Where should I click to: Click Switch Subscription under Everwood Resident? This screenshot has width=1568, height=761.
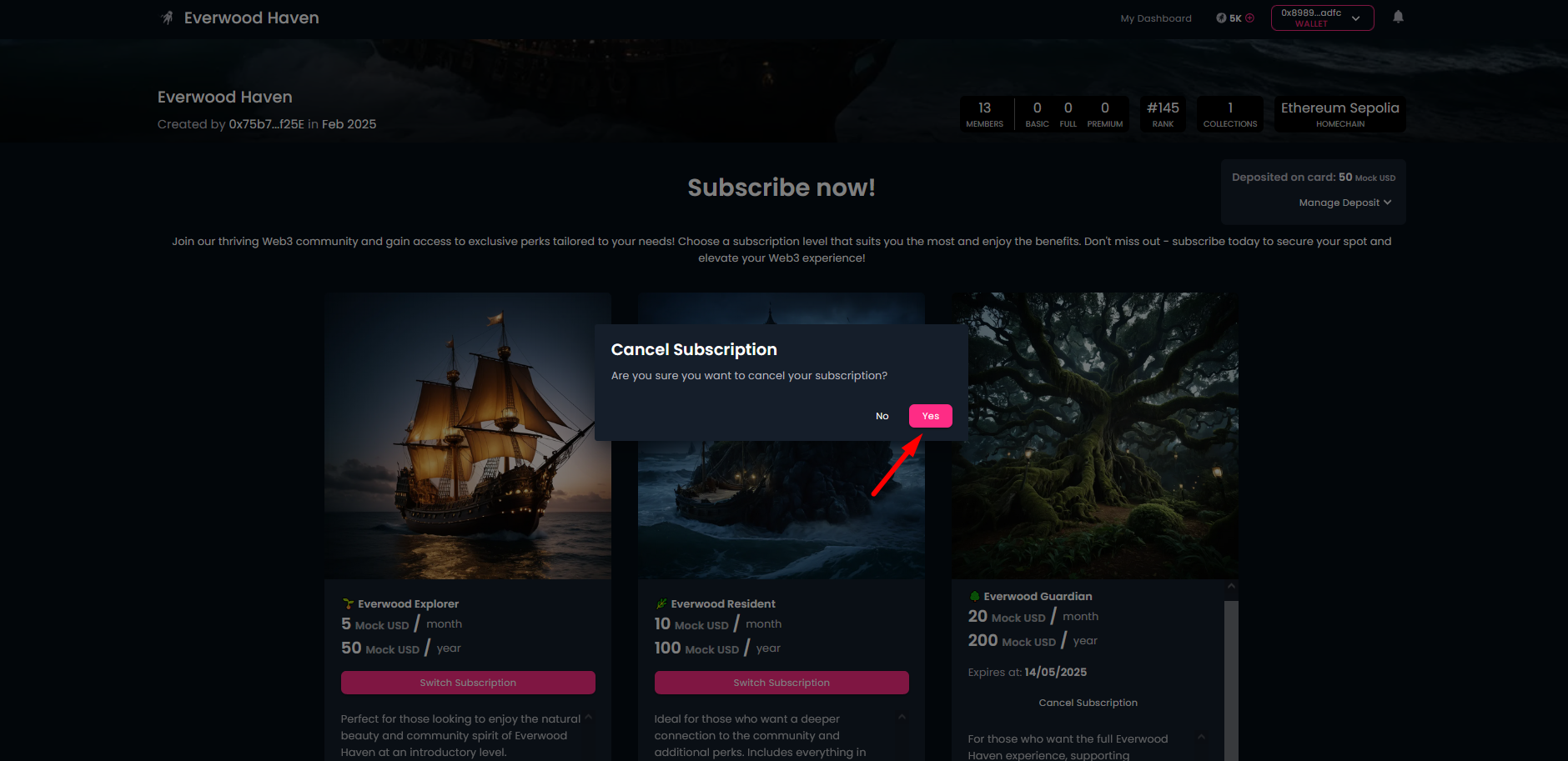tap(781, 683)
